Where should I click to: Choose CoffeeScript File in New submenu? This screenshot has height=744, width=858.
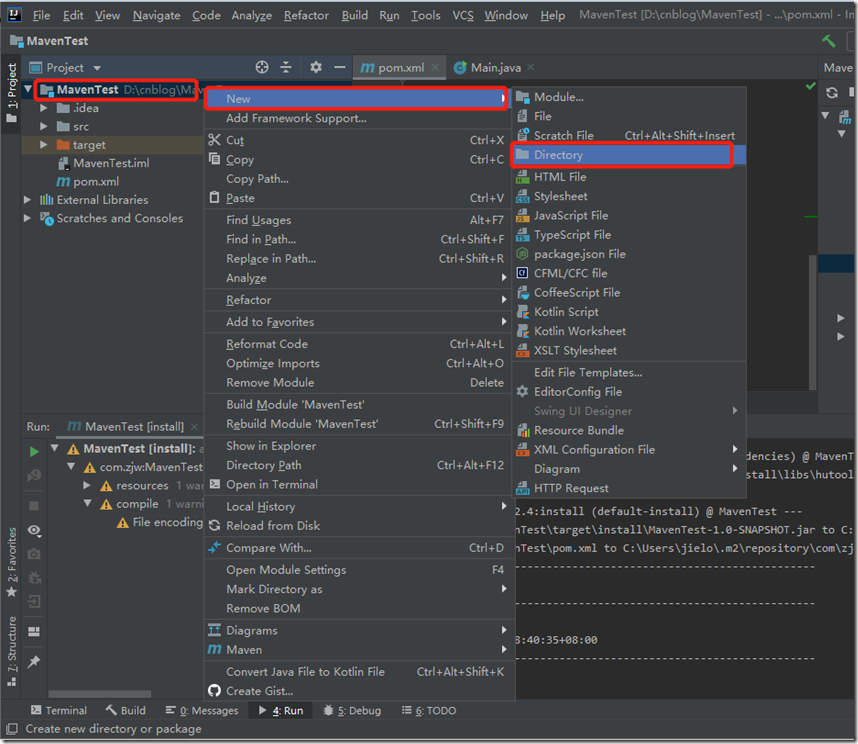point(629,293)
